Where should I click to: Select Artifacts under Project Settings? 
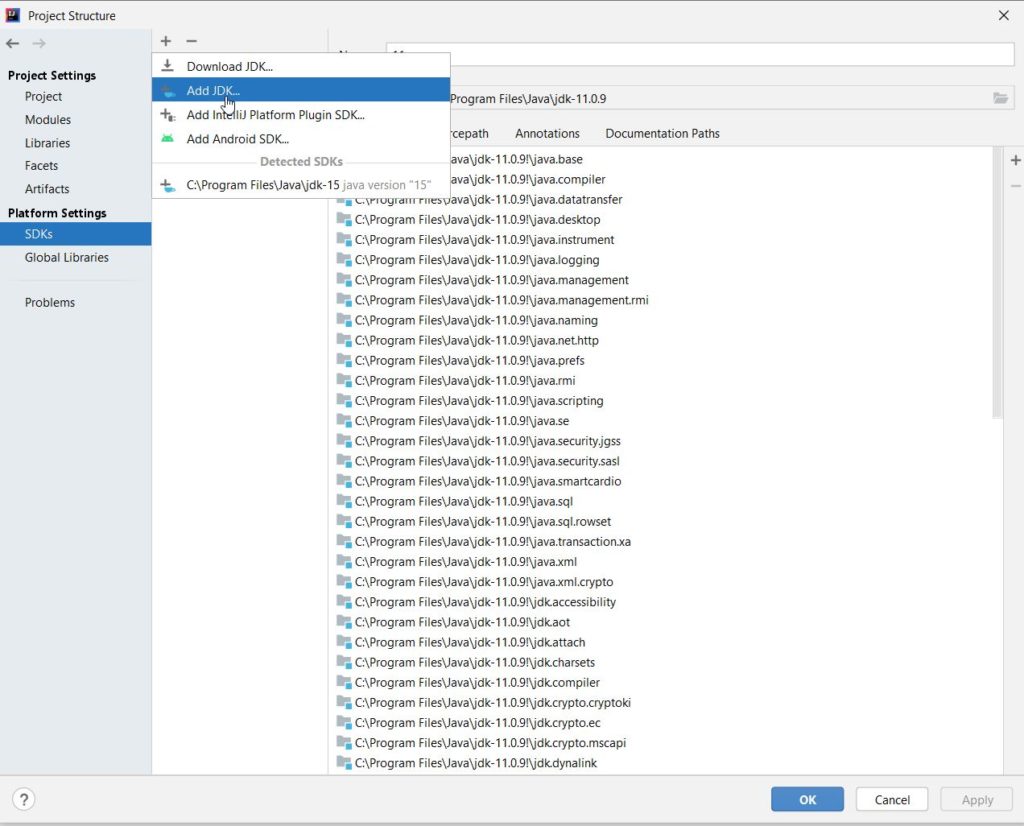point(45,189)
